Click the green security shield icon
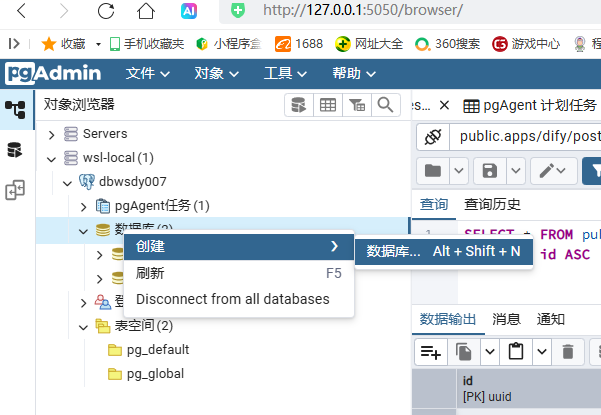 (238, 10)
